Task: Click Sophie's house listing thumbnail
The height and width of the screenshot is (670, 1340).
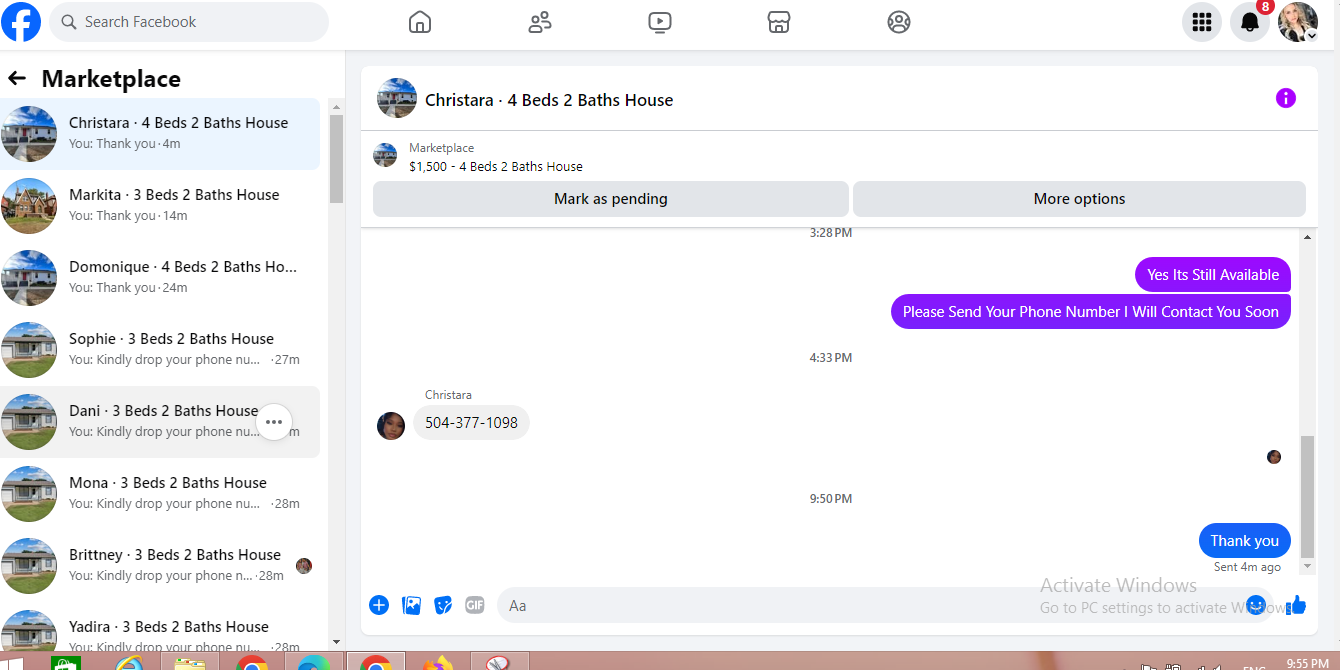Action: point(29,350)
